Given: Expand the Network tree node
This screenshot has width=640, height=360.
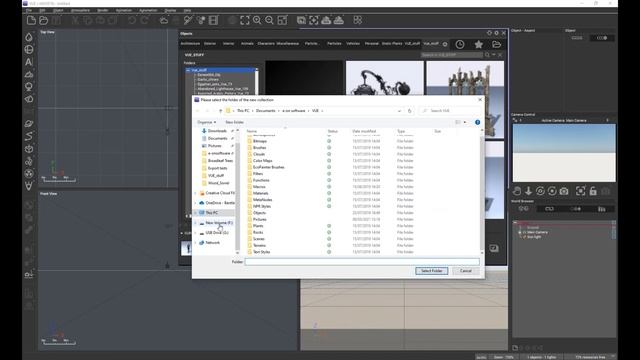Looking at the screenshot, I should pyautogui.click(x=196, y=242).
